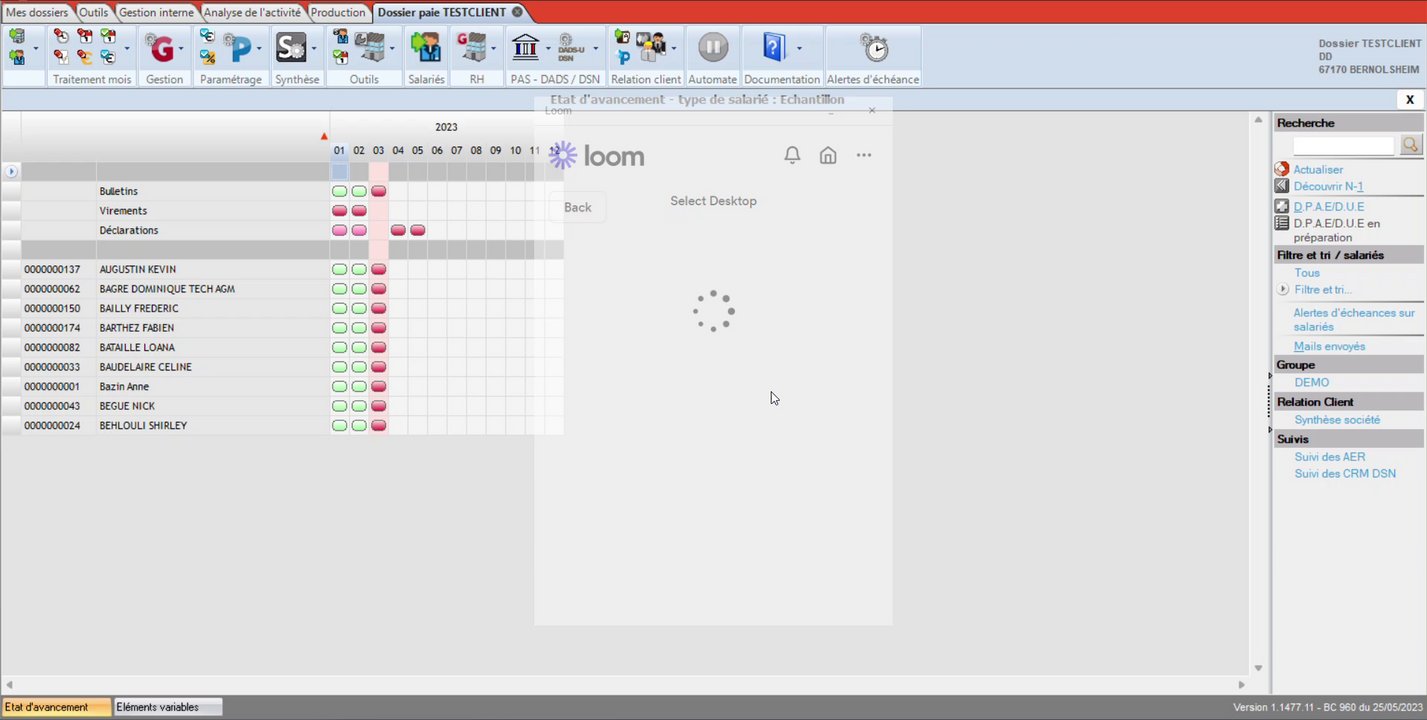Viewport: 1427px width, 720px height.
Task: Switch to the Outils top tab
Action: 93,12
